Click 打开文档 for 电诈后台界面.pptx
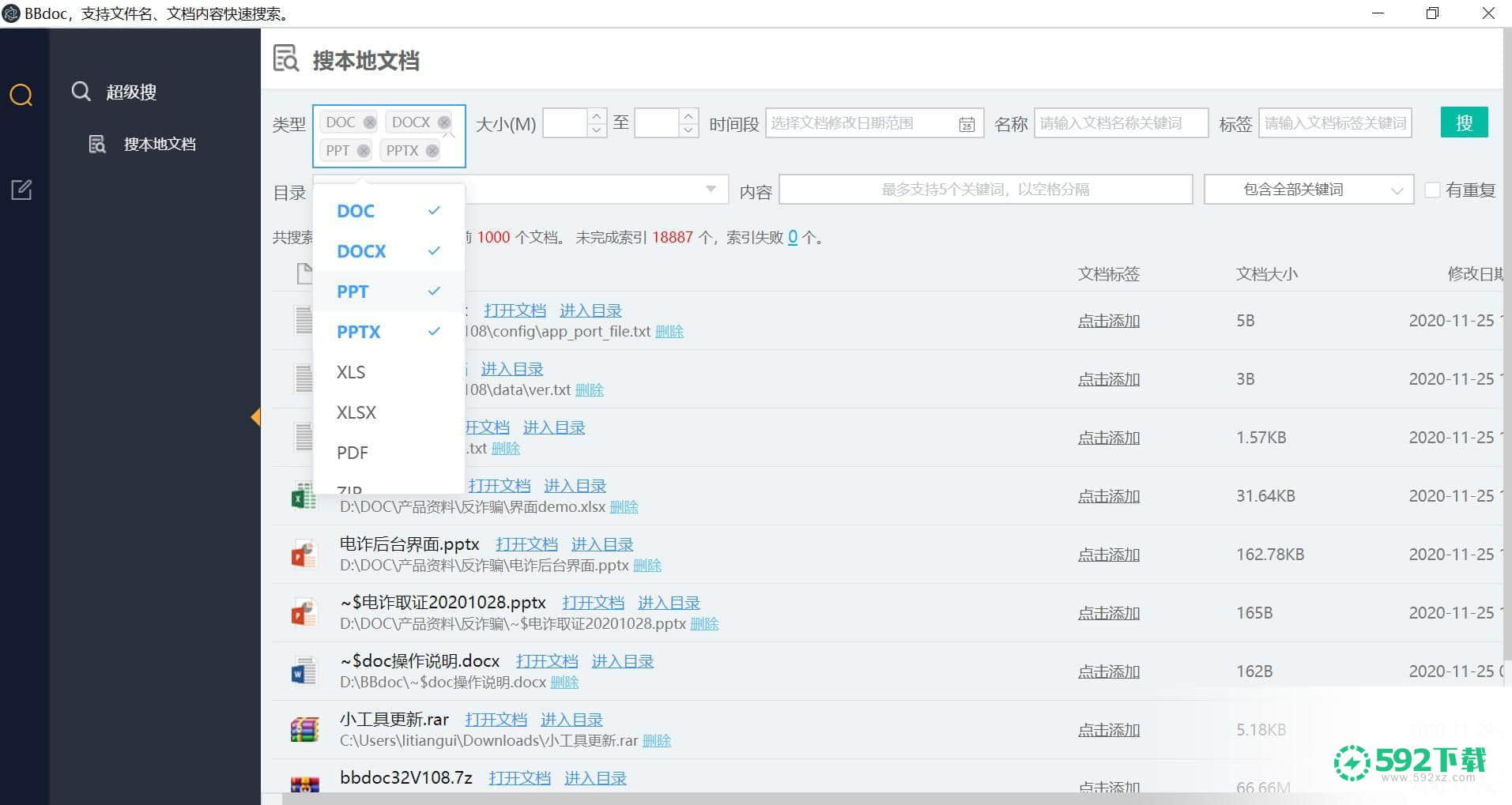Viewport: 1512px width, 805px height. click(526, 544)
